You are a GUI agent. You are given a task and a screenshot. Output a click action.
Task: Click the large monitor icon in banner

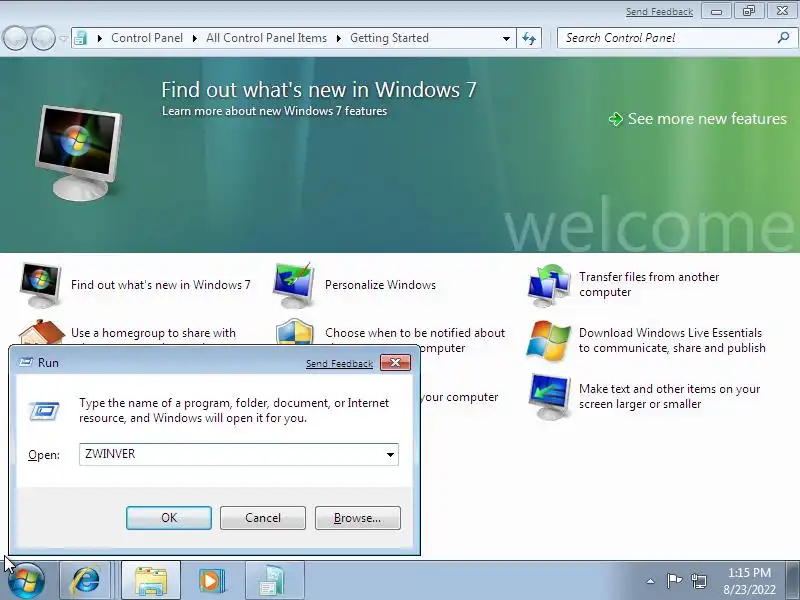[x=79, y=153]
